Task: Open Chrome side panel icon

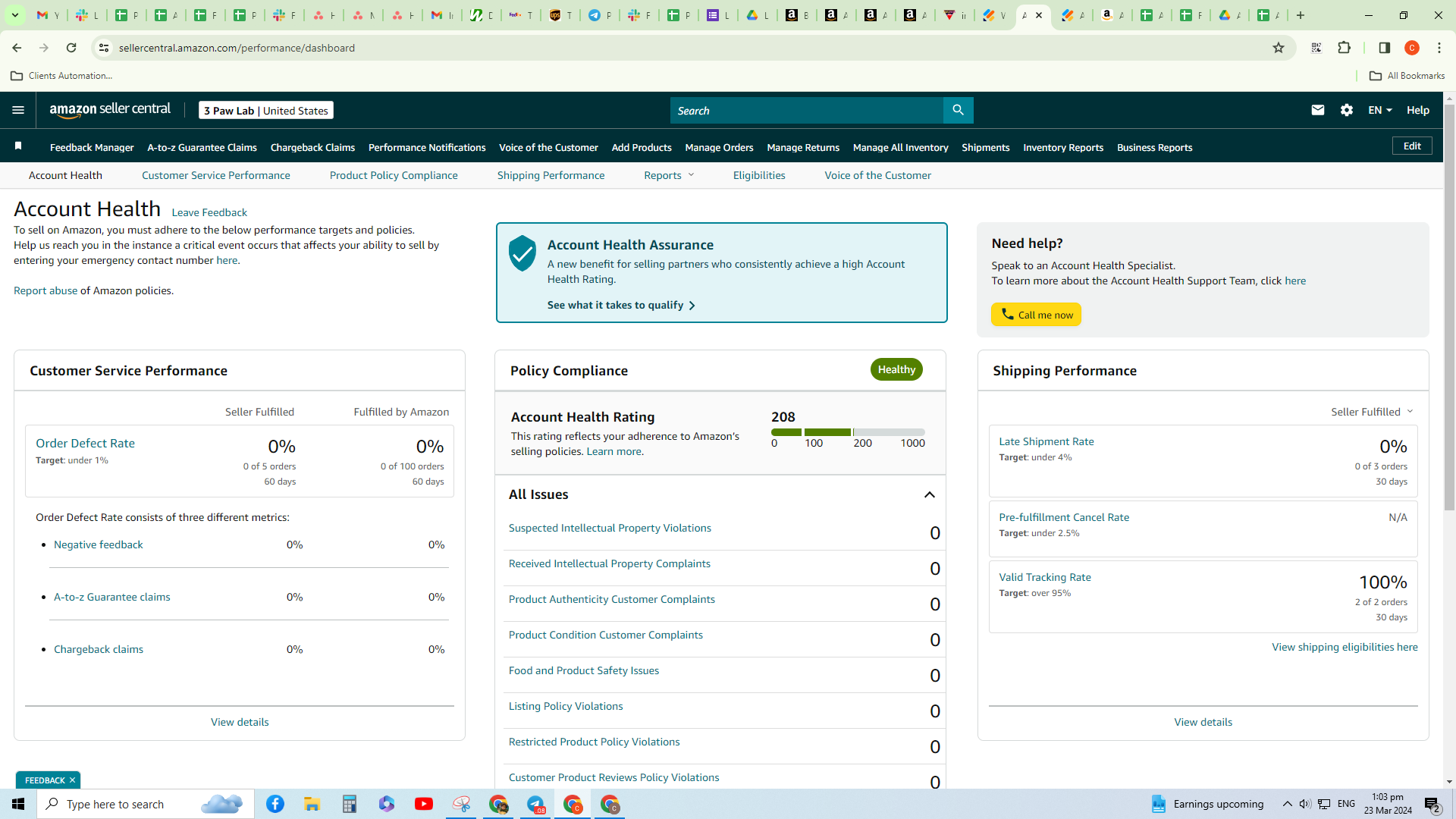Action: [1385, 48]
